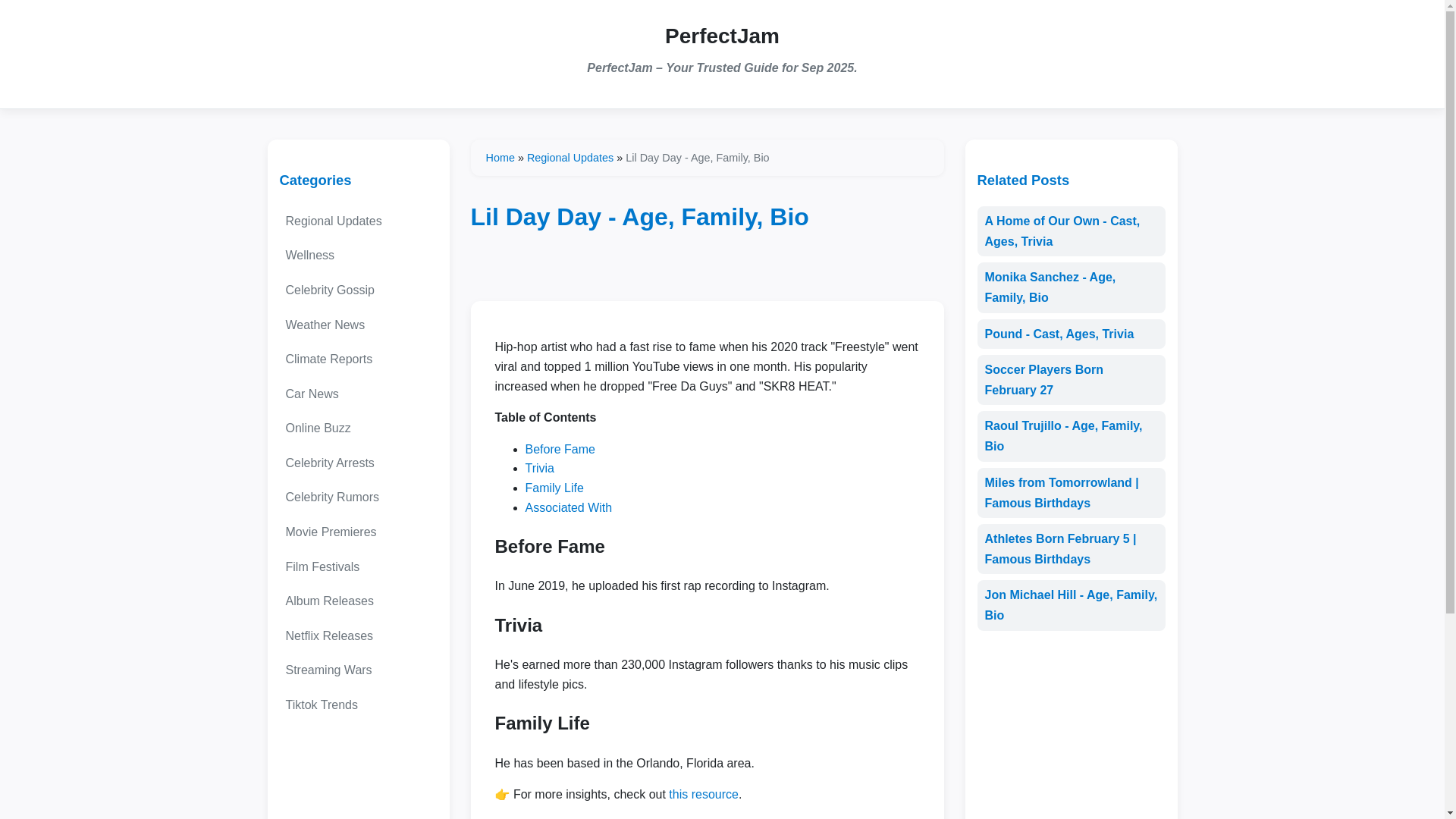View Monika Sanchez related post
Screen dimensions: 1456x819
tap(1071, 287)
